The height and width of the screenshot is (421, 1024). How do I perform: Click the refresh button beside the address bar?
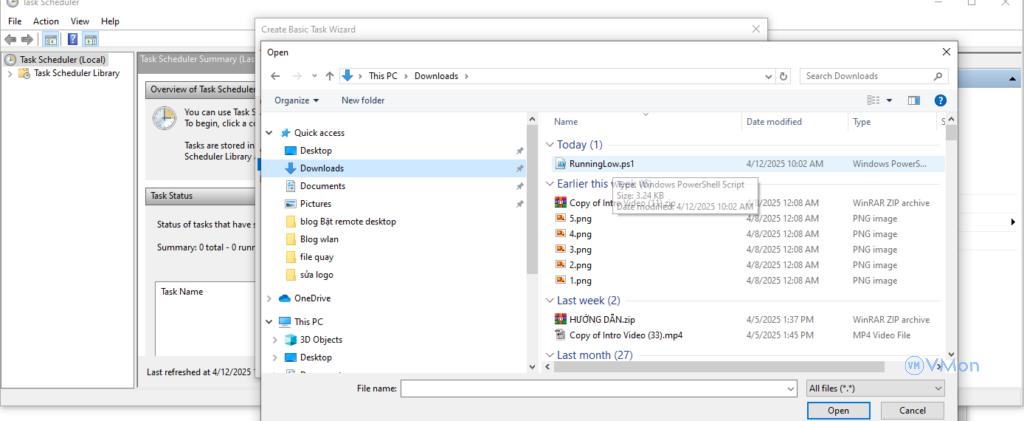pyautogui.click(x=783, y=76)
